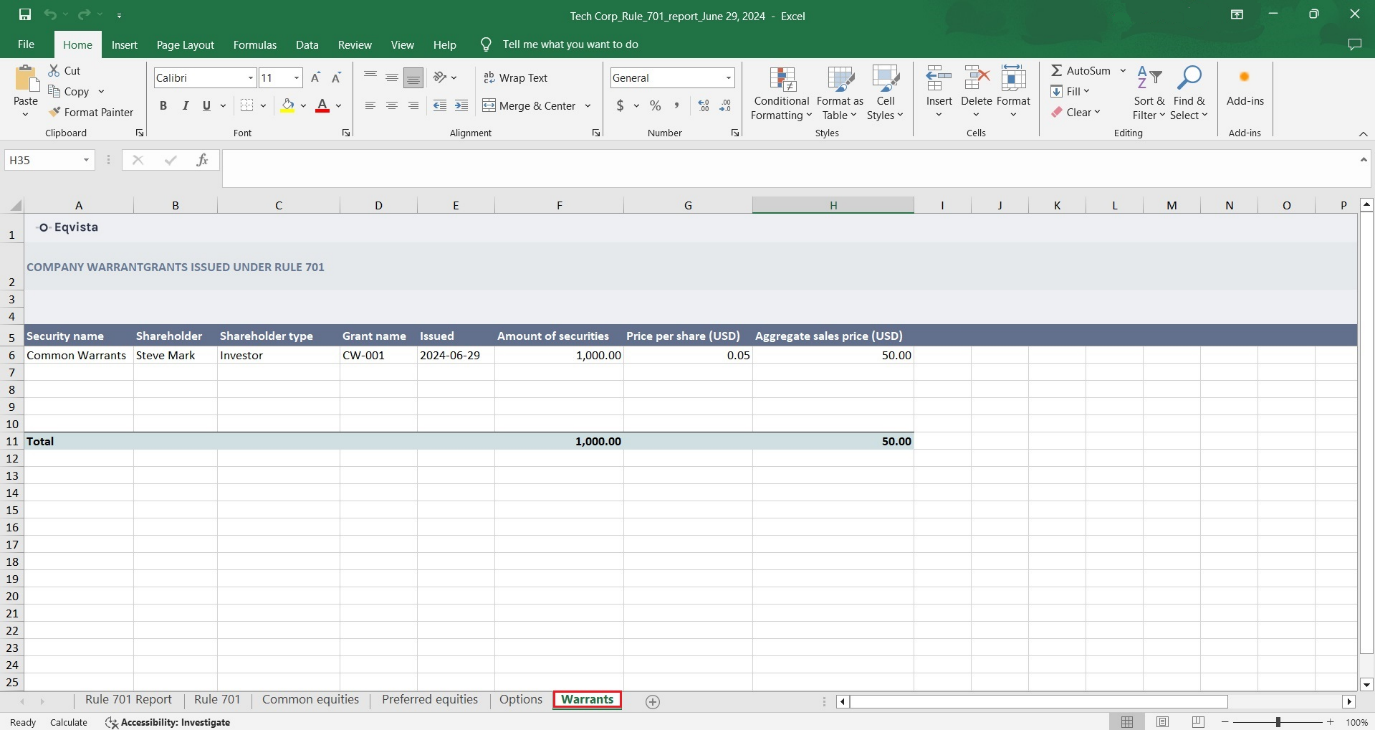Open the Clear dropdown in Editing group
The image size is (1375, 730).
[1075, 112]
